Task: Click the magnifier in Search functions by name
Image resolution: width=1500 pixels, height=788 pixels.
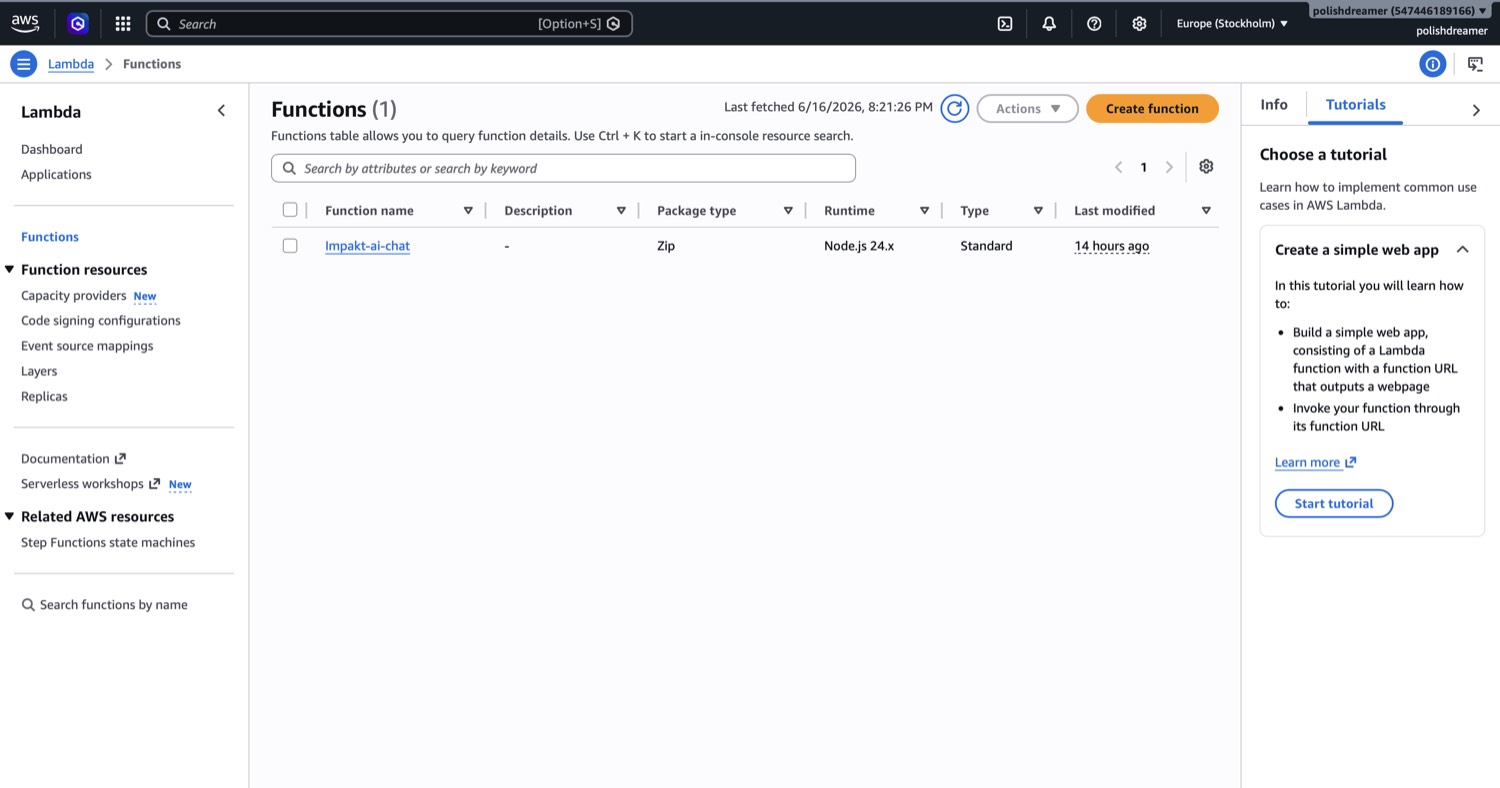Action: tap(28, 605)
